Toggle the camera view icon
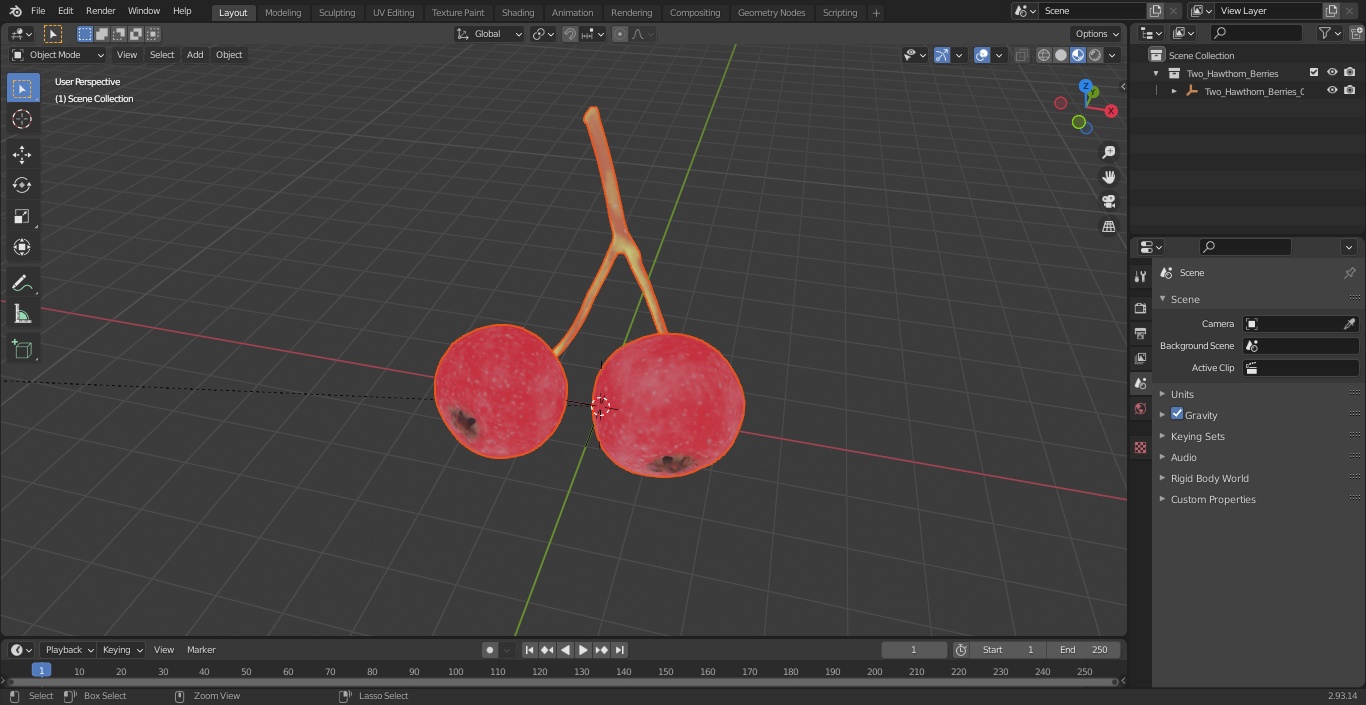 click(1108, 201)
